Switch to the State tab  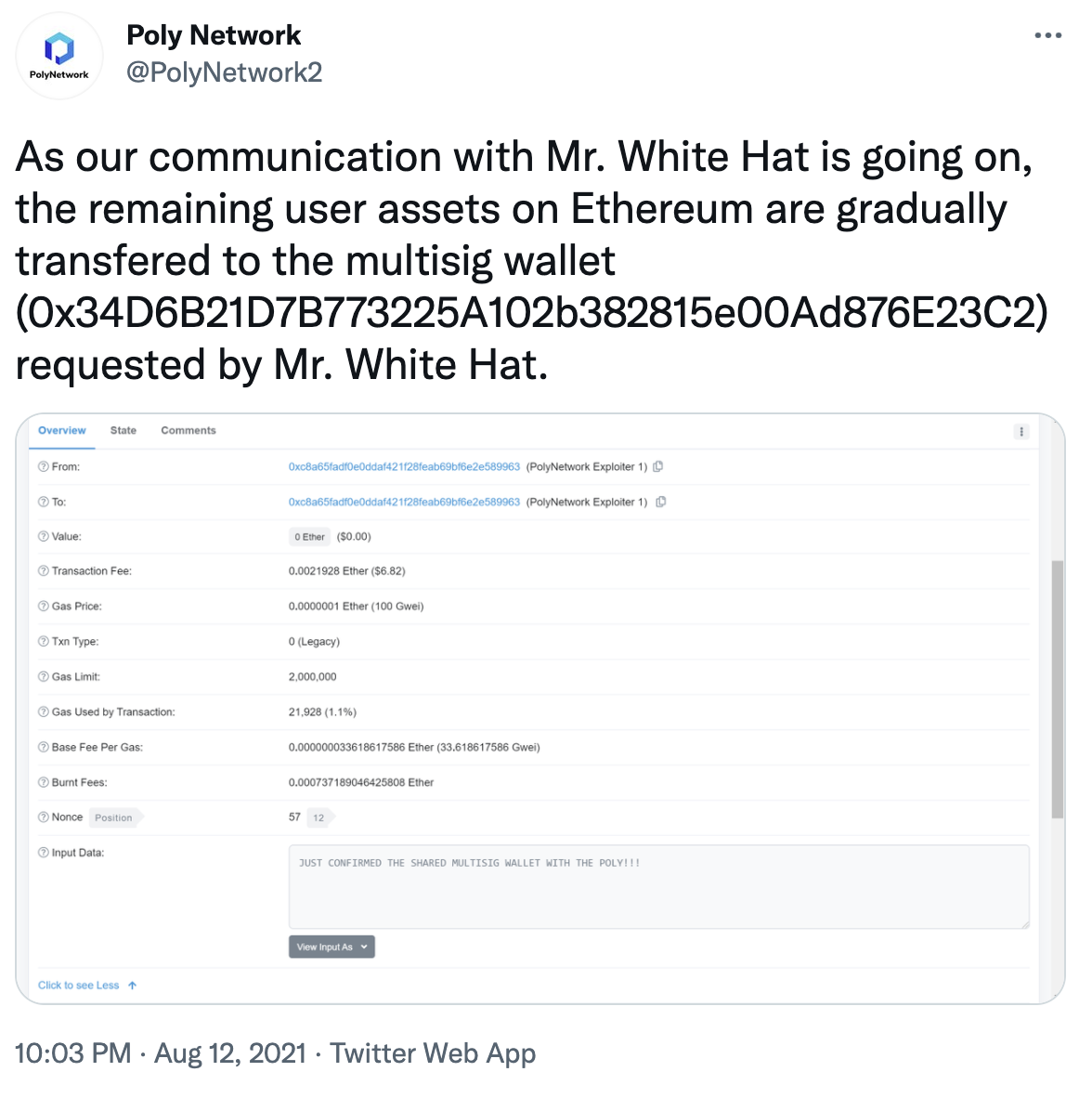123,430
